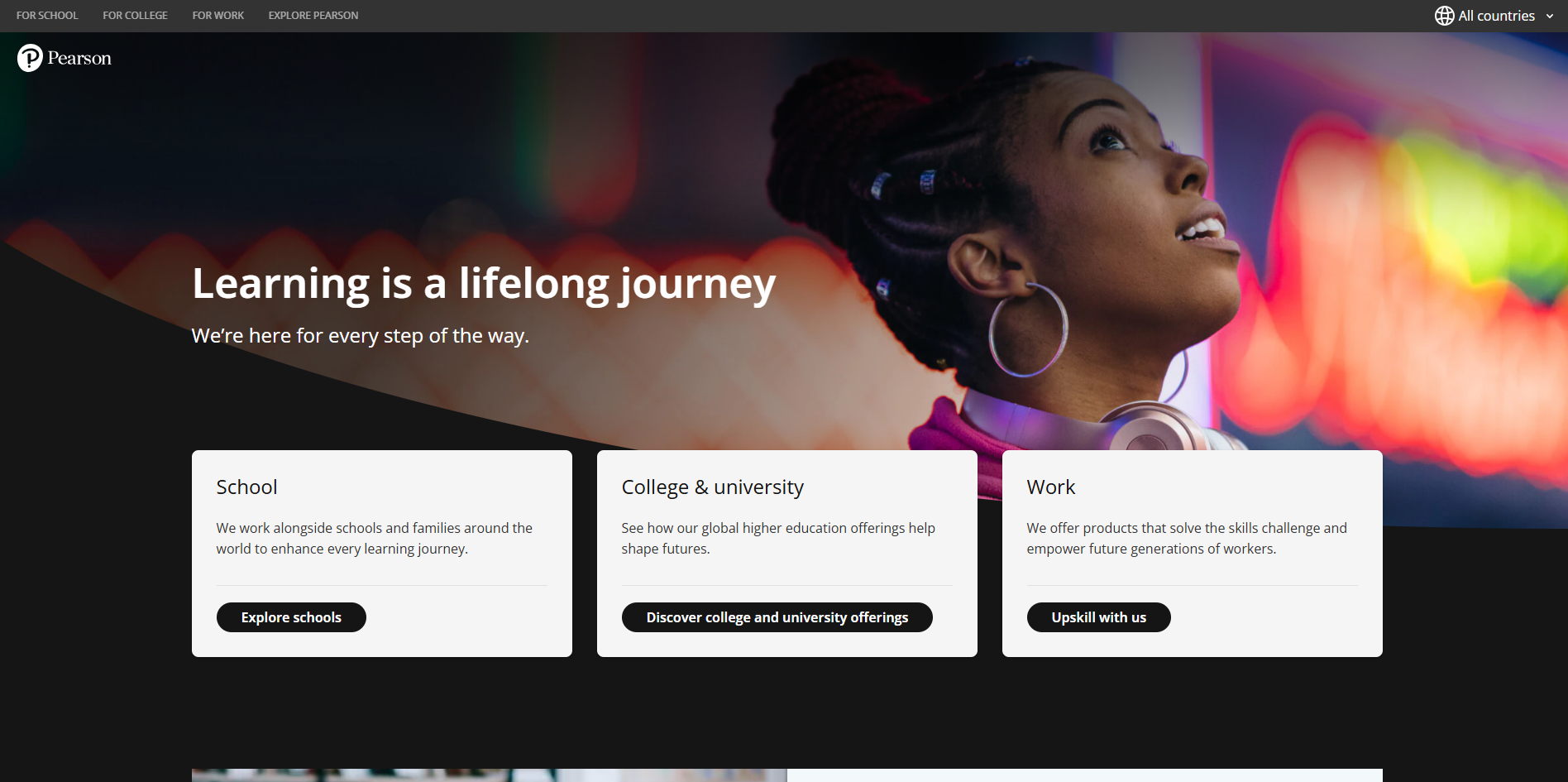Viewport: 1568px width, 782px height.
Task: Open the For School menu
Action: pyautogui.click(x=47, y=16)
